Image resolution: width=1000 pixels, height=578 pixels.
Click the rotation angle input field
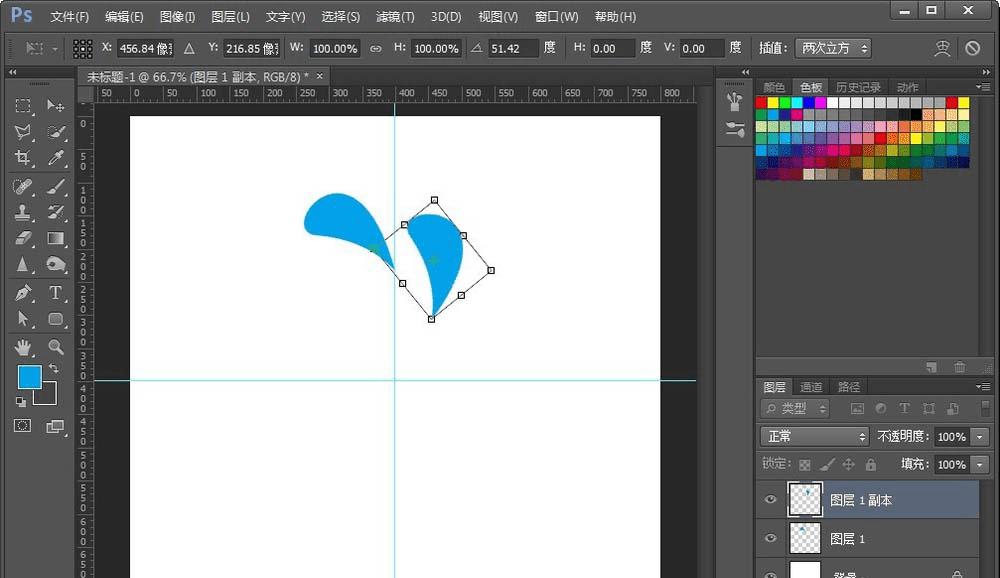[512, 48]
